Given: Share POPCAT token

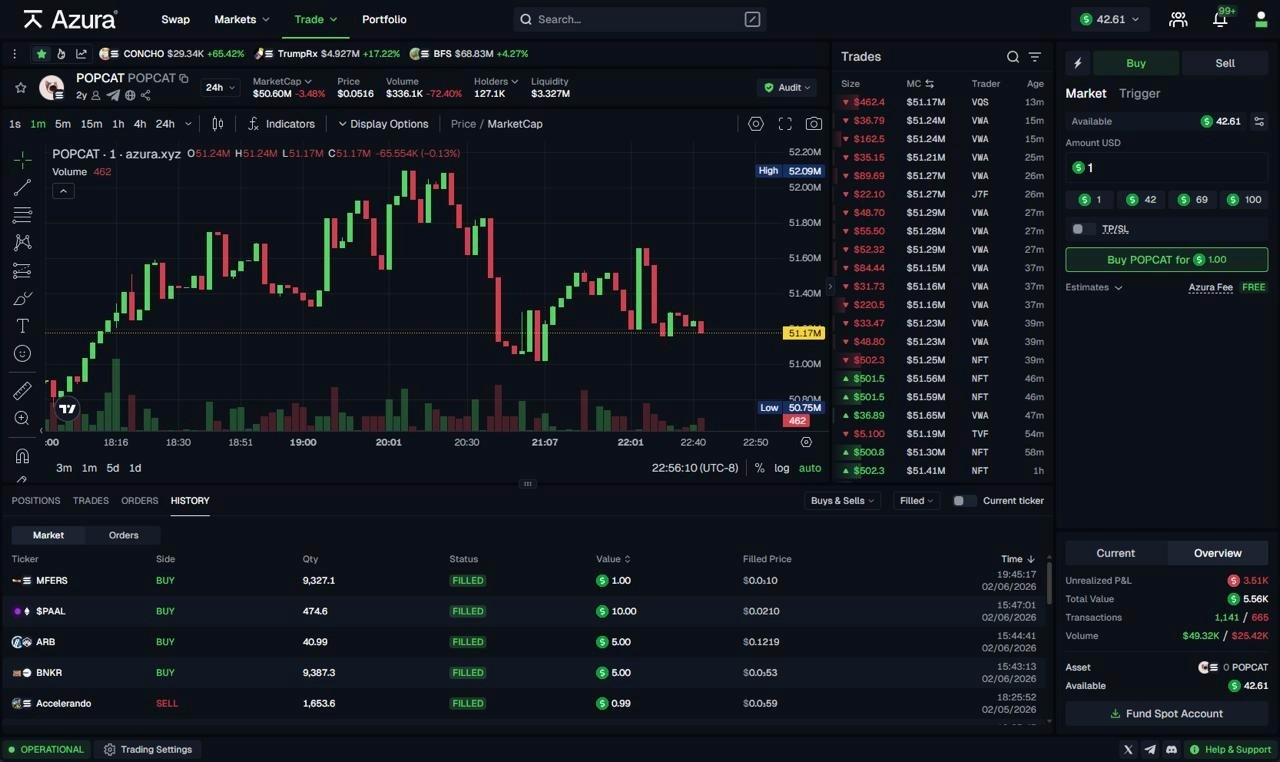Looking at the screenshot, I should click(146, 95).
